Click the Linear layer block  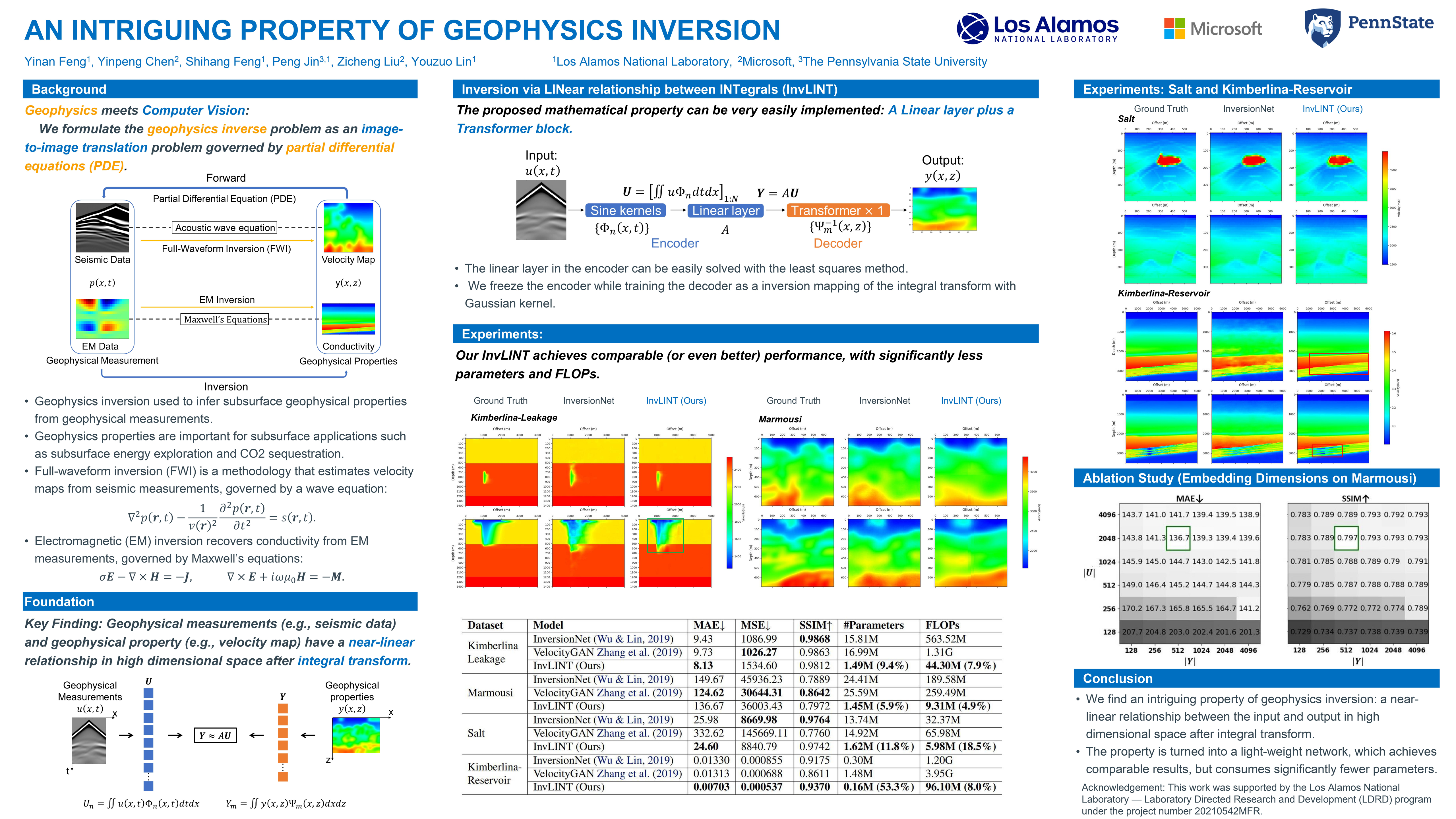click(x=726, y=211)
